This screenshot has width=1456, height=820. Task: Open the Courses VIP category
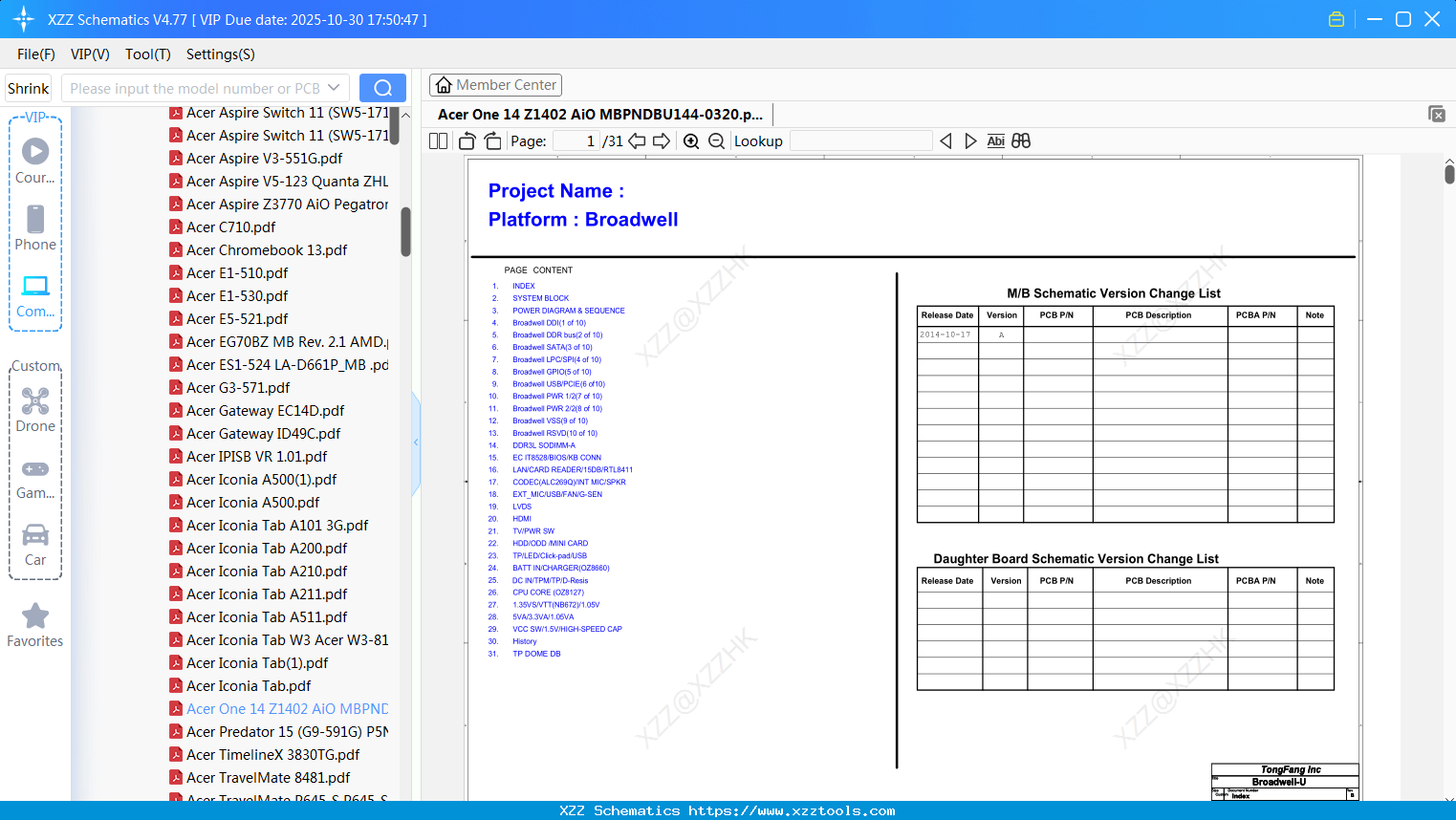tap(35, 161)
